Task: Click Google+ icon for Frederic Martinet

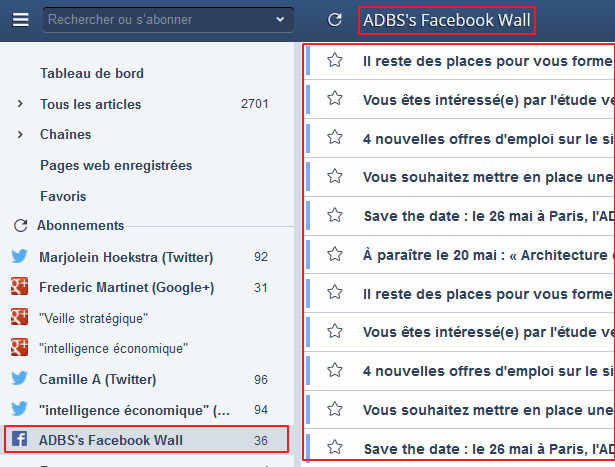Action: 19,286
